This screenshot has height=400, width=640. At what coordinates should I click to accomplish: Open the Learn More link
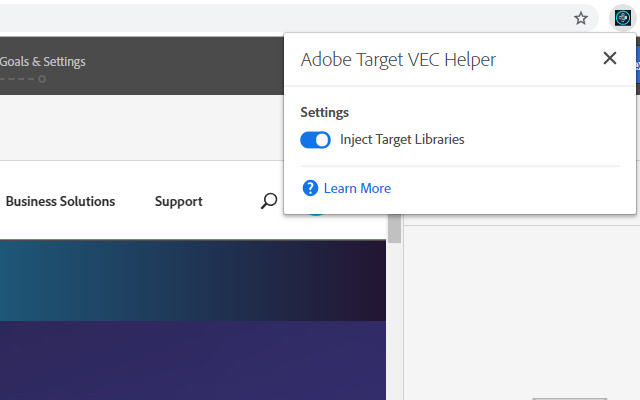tap(357, 188)
